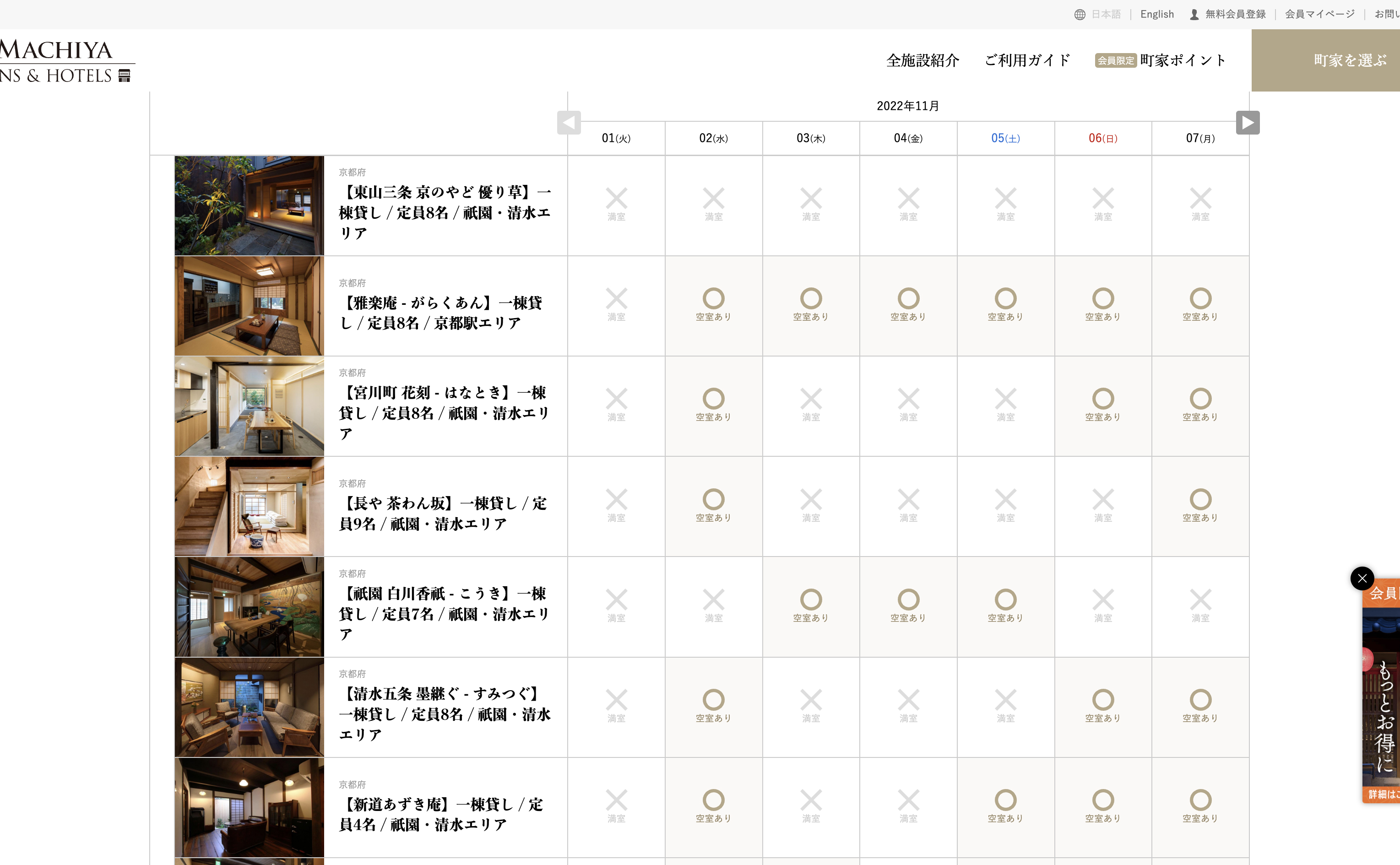Select 清水五条 墨継ぐ vacancy circle for 02(水)
Image resolution: width=1400 pixels, height=865 pixels.
pos(713,700)
